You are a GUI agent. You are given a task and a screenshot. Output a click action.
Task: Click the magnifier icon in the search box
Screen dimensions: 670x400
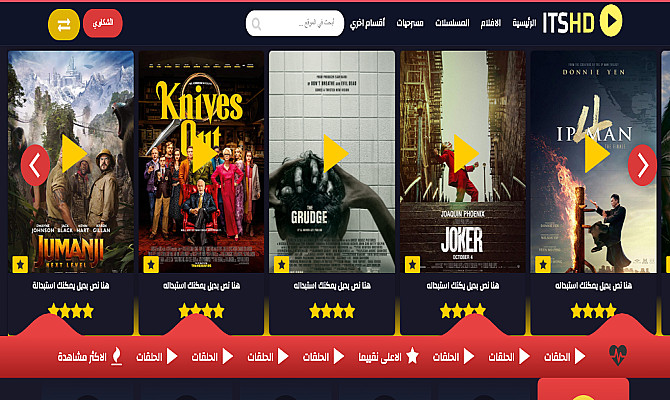click(256, 24)
